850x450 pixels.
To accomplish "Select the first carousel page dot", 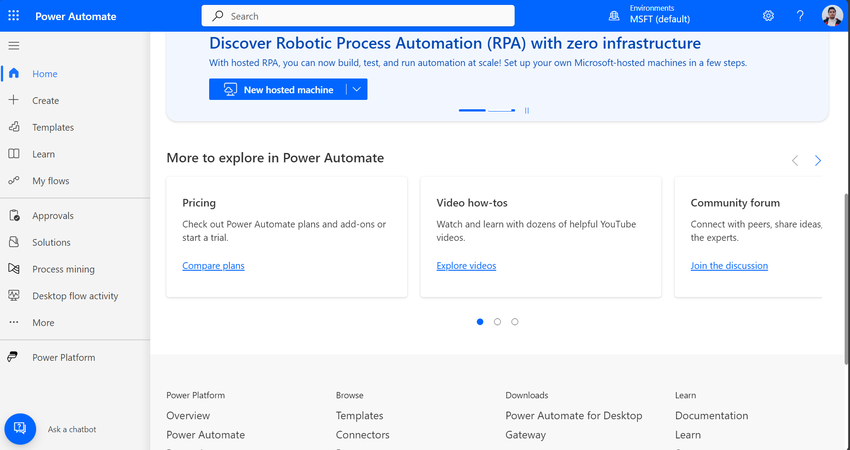I will [480, 322].
